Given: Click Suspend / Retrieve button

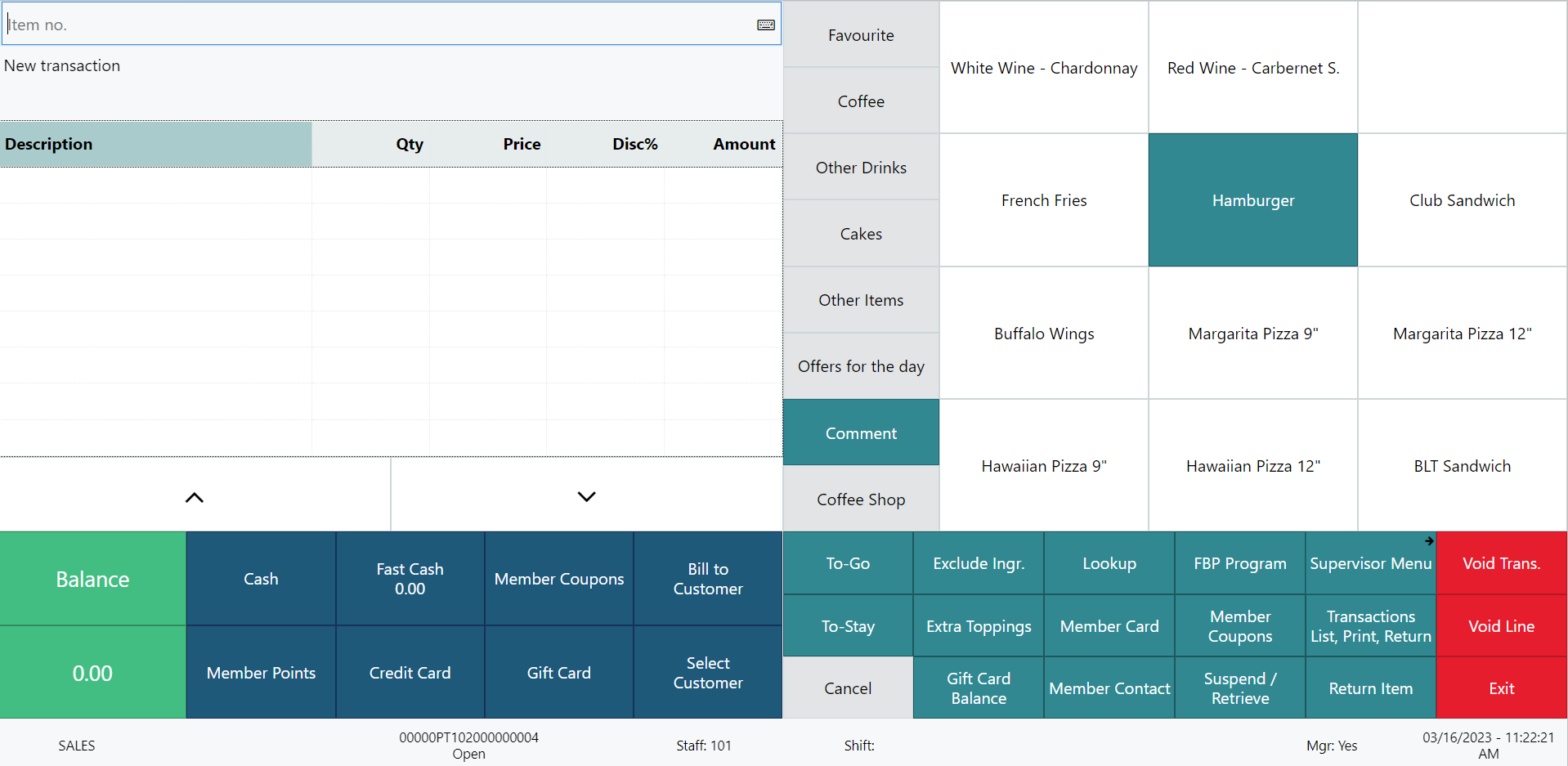Looking at the screenshot, I should tap(1239, 688).
